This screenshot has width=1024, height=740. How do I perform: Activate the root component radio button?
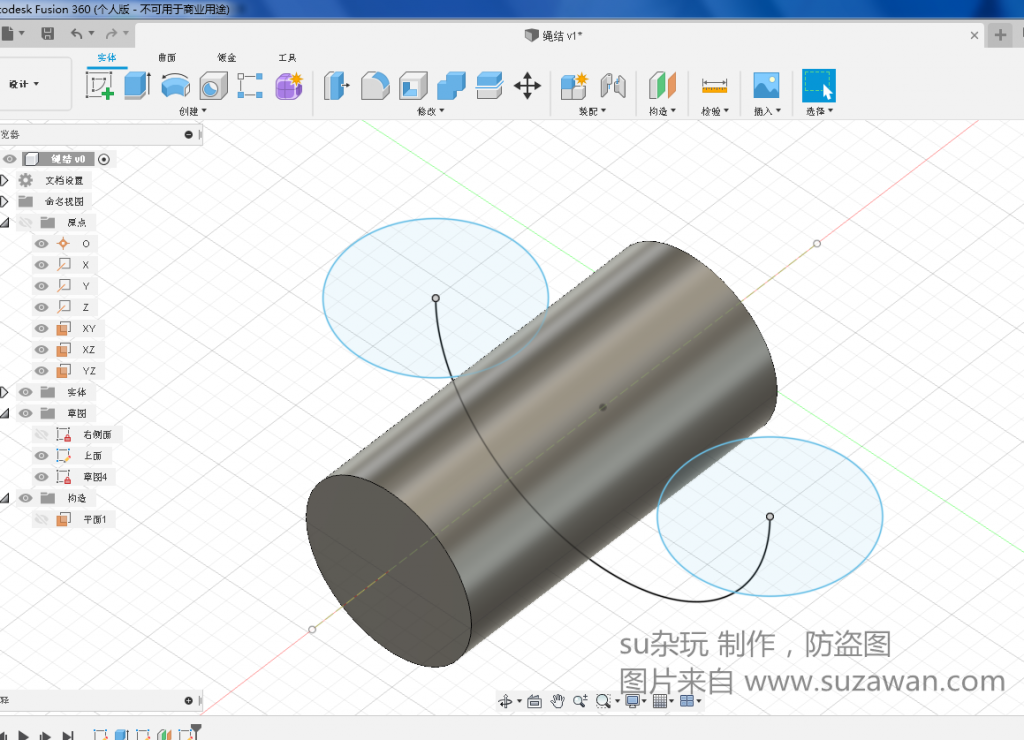tap(104, 159)
